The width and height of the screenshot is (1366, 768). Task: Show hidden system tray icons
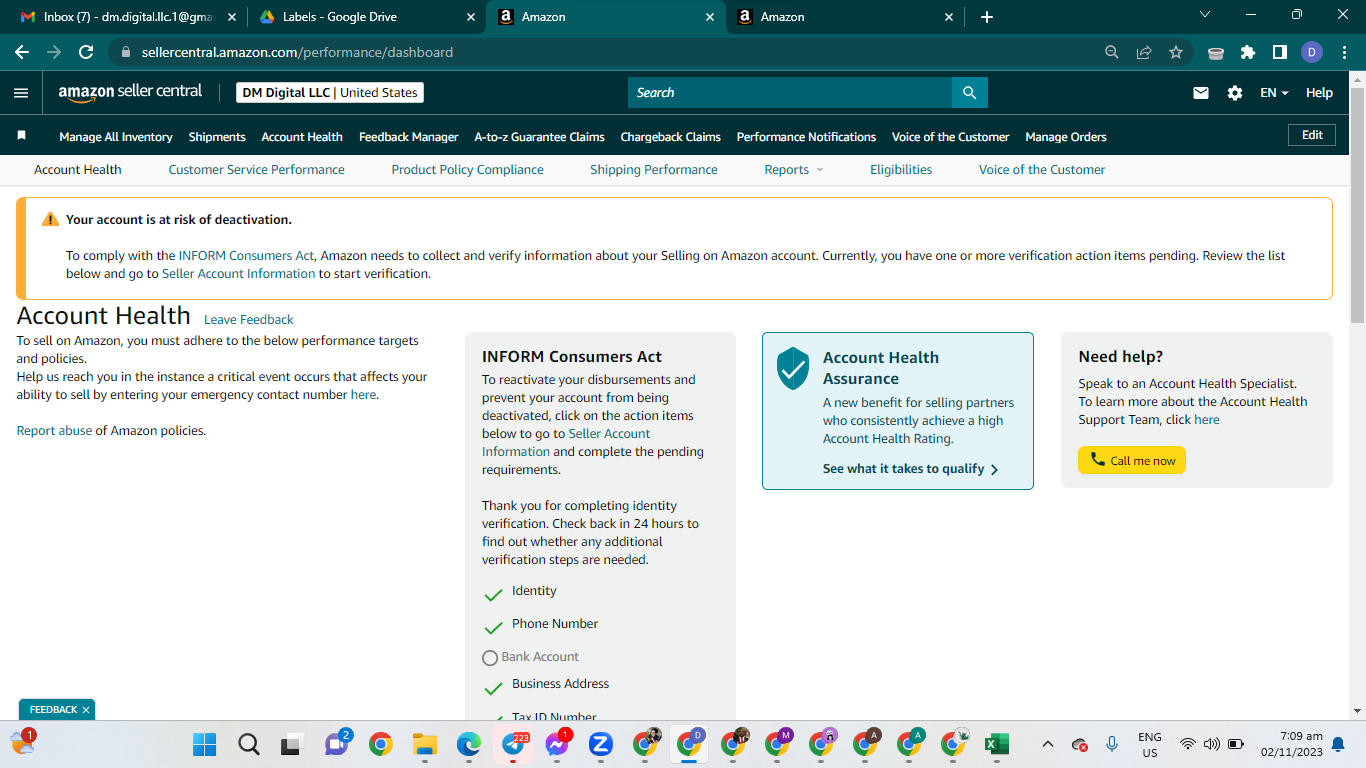[x=1048, y=744]
